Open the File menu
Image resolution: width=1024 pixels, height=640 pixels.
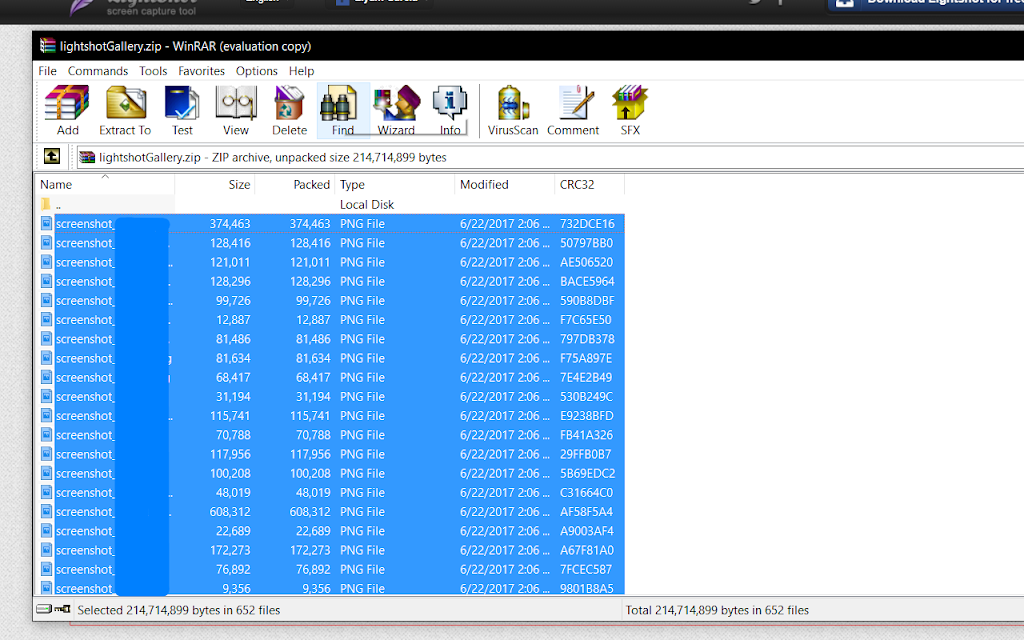[48, 71]
